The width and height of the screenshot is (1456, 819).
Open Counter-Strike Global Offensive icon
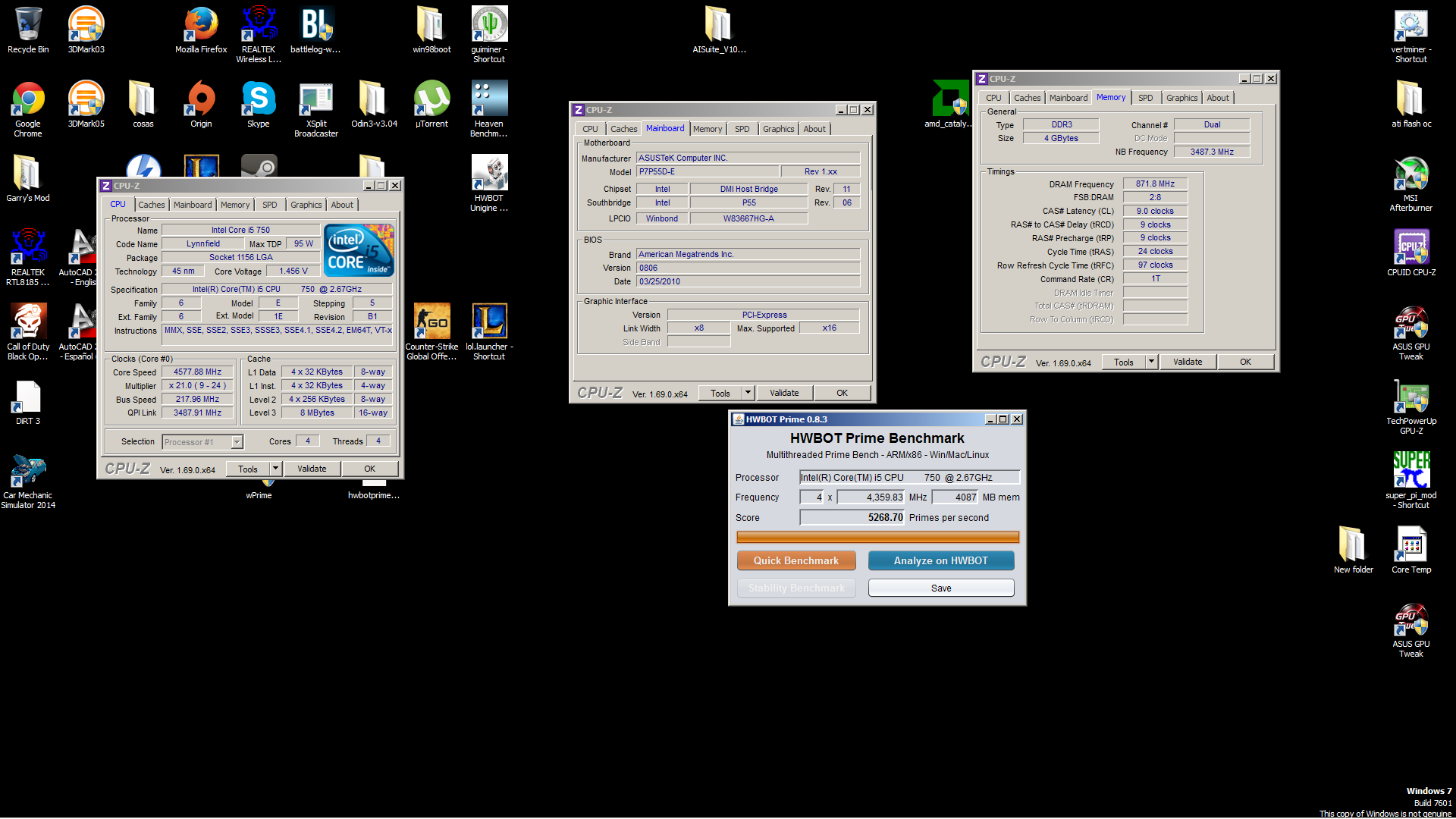click(431, 331)
